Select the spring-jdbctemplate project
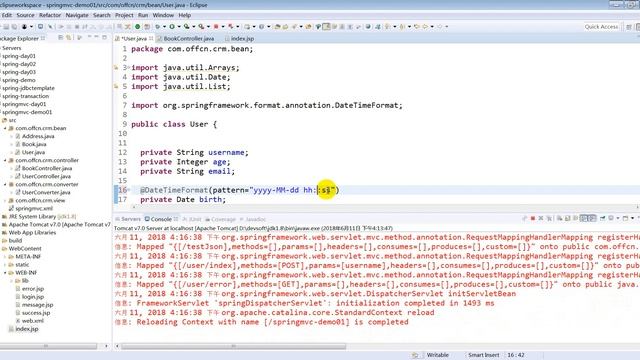Screen dimensions: 640x360 28,88
